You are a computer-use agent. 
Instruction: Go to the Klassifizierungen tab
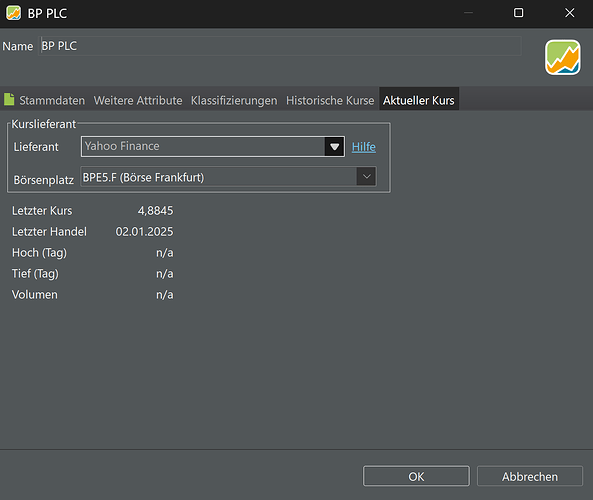point(234,100)
